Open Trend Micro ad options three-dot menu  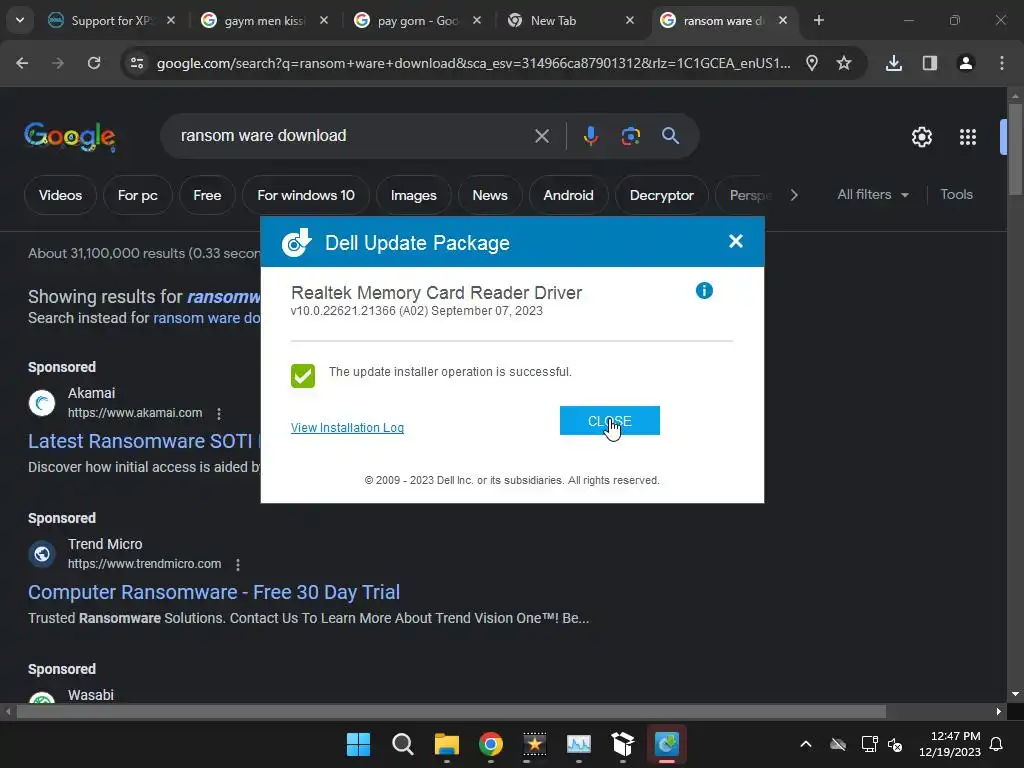pos(238,564)
